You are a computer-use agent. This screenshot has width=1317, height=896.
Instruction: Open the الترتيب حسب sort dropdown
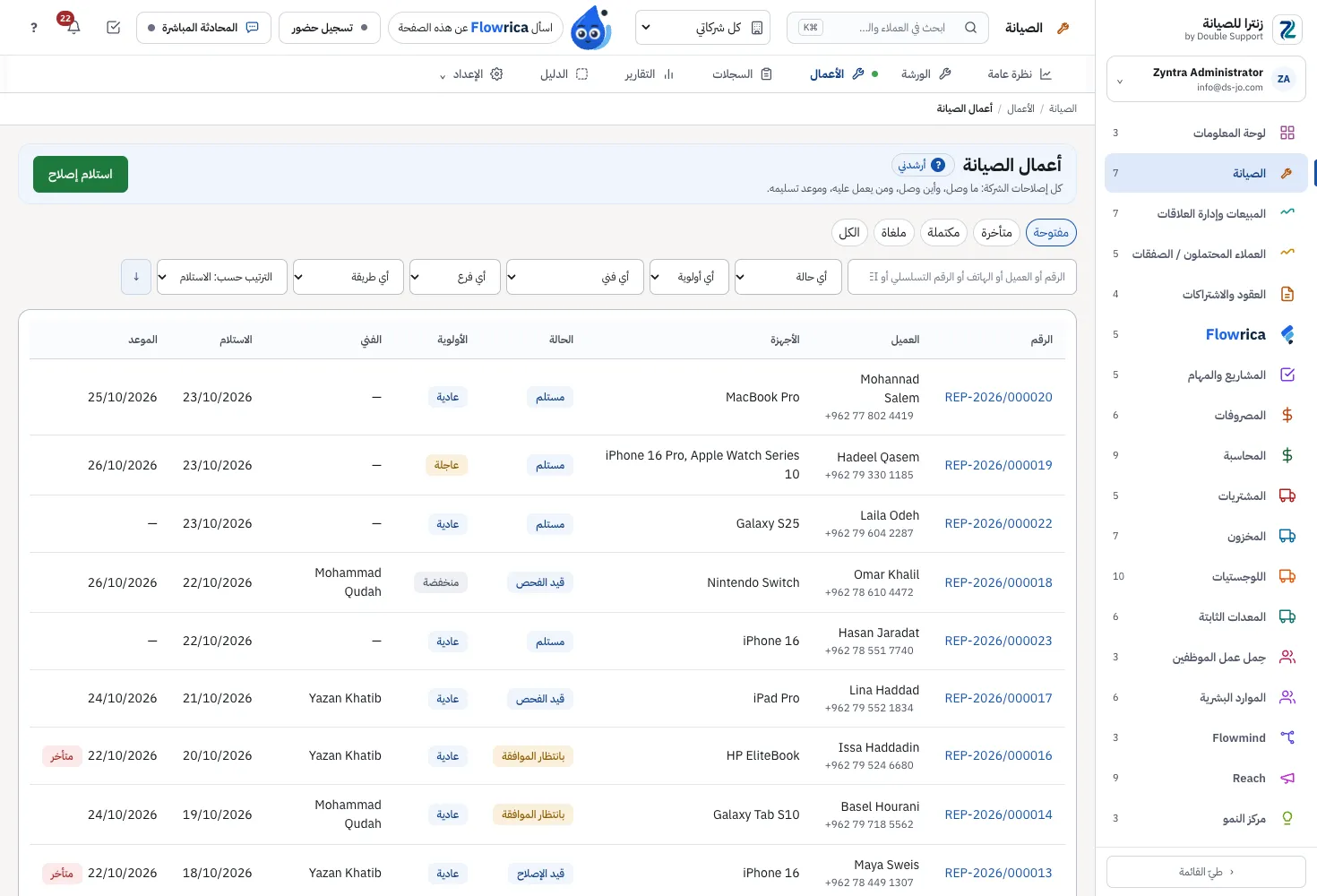pyautogui.click(x=222, y=277)
